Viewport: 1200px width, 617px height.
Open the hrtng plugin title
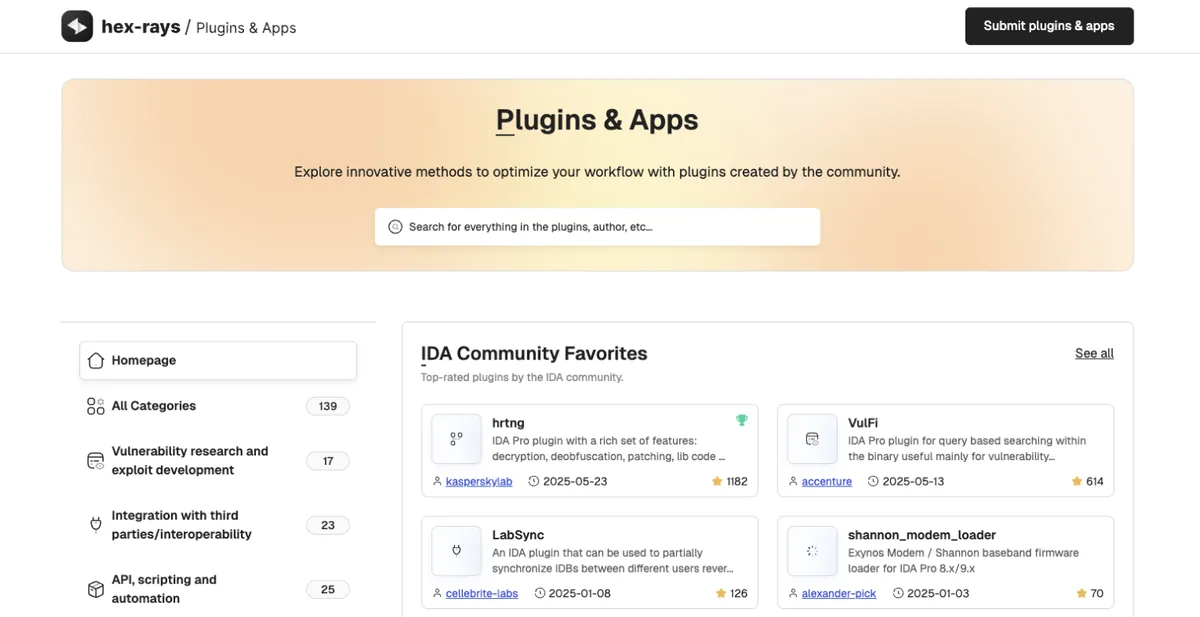(x=508, y=423)
